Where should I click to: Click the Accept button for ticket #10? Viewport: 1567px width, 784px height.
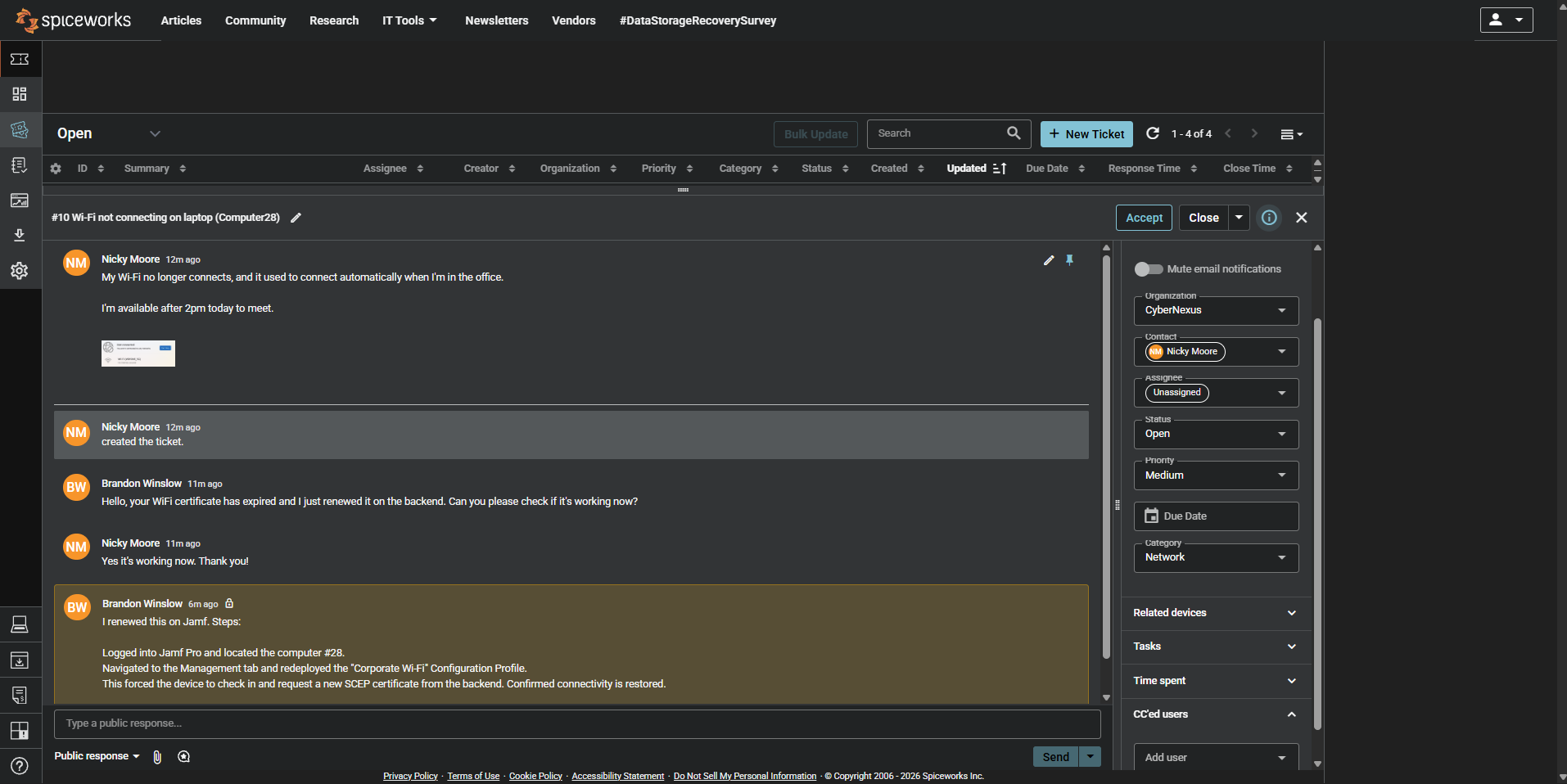pyautogui.click(x=1144, y=218)
